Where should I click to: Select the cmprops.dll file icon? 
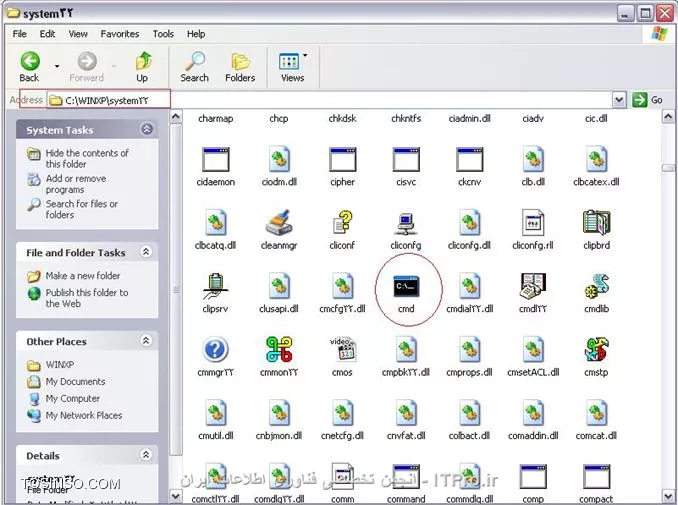pos(470,349)
